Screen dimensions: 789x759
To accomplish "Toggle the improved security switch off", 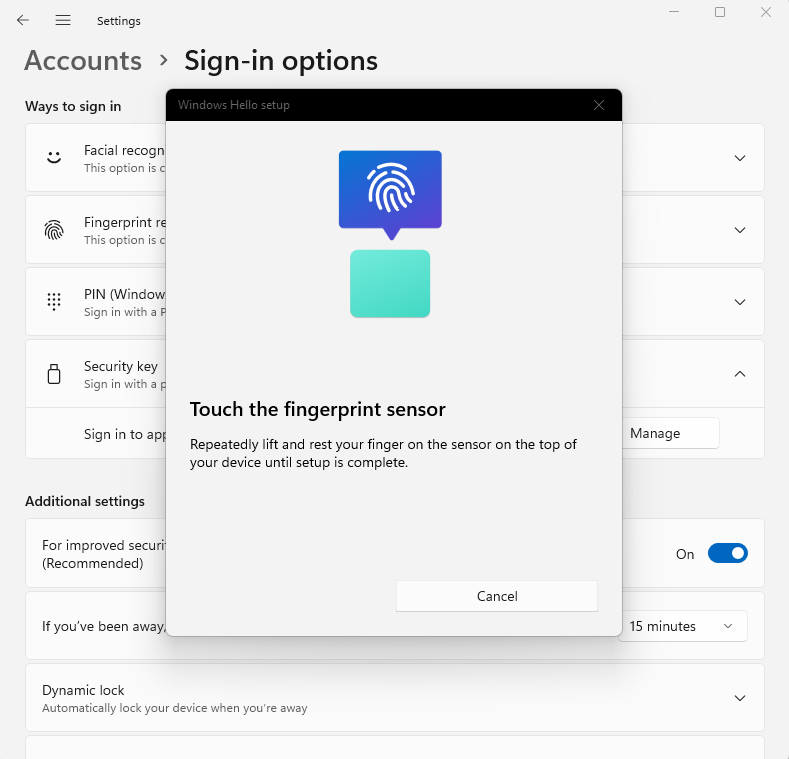I will [x=728, y=553].
